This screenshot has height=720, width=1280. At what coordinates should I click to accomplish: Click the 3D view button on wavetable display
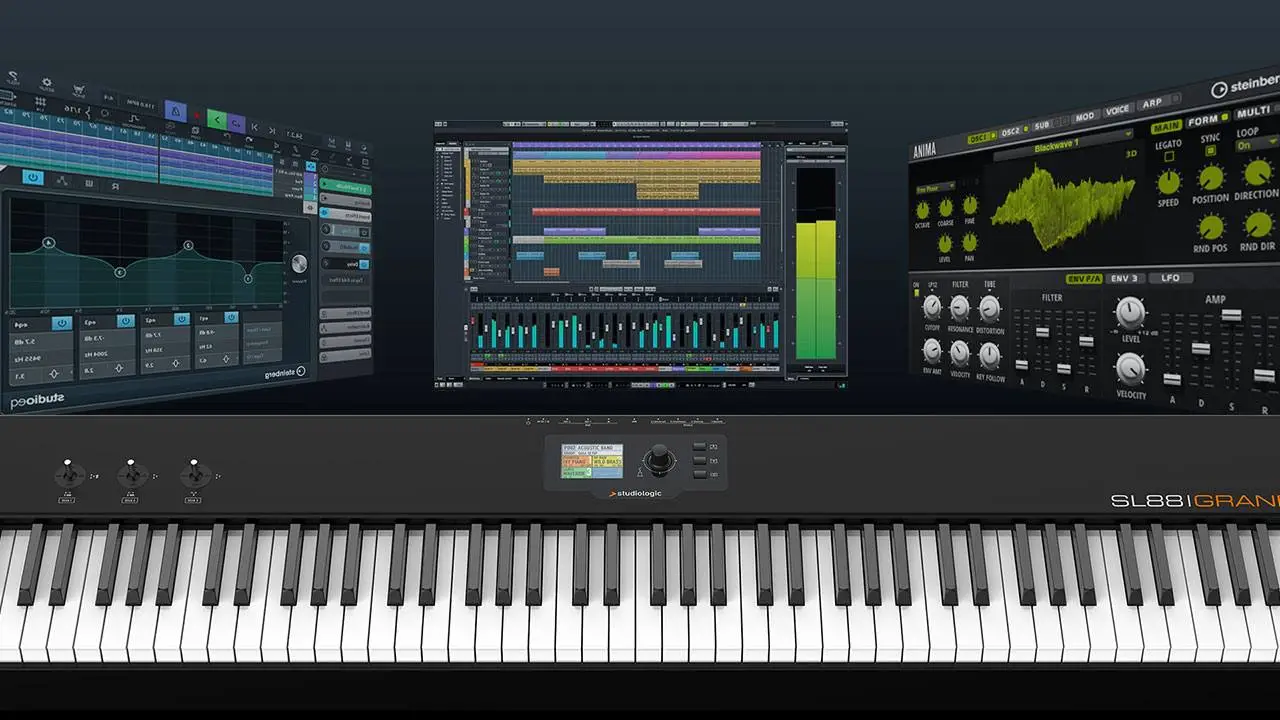point(1130,154)
